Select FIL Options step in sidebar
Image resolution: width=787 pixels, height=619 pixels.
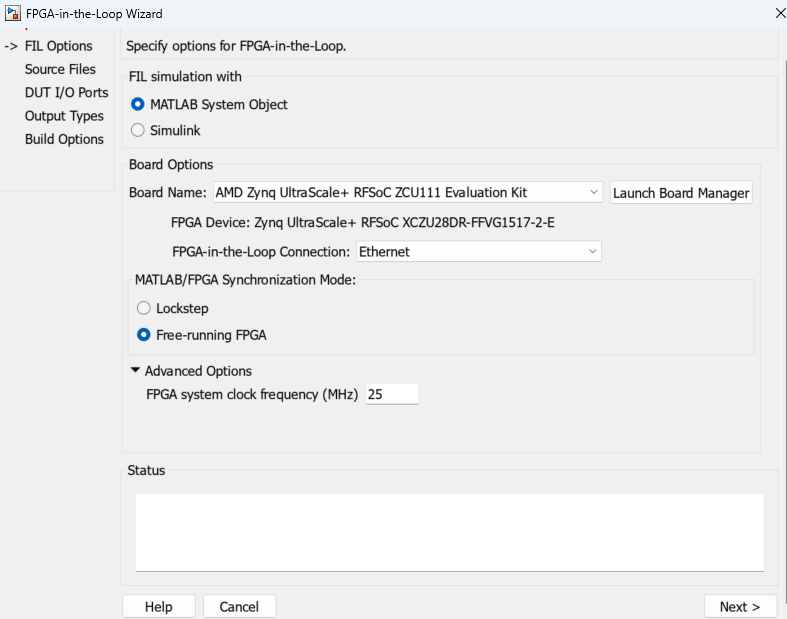pyautogui.click(x=58, y=46)
